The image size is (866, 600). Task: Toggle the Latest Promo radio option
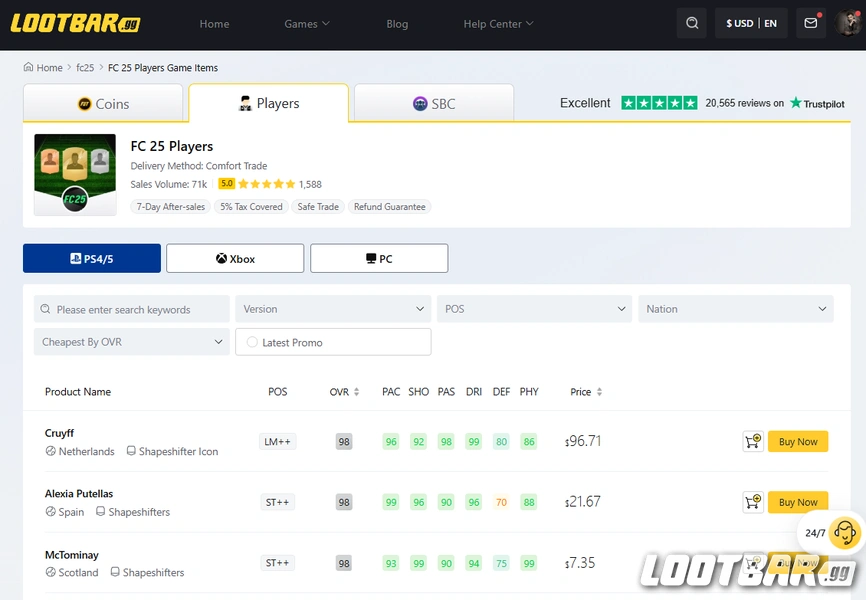pyautogui.click(x=252, y=342)
